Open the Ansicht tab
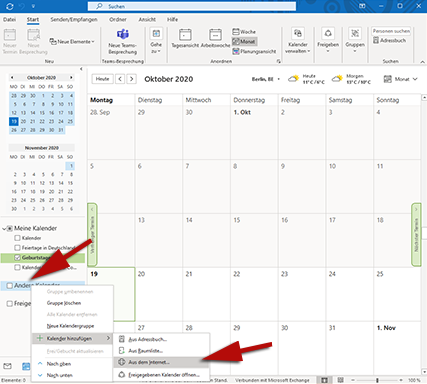427x384 pixels. pos(147,20)
